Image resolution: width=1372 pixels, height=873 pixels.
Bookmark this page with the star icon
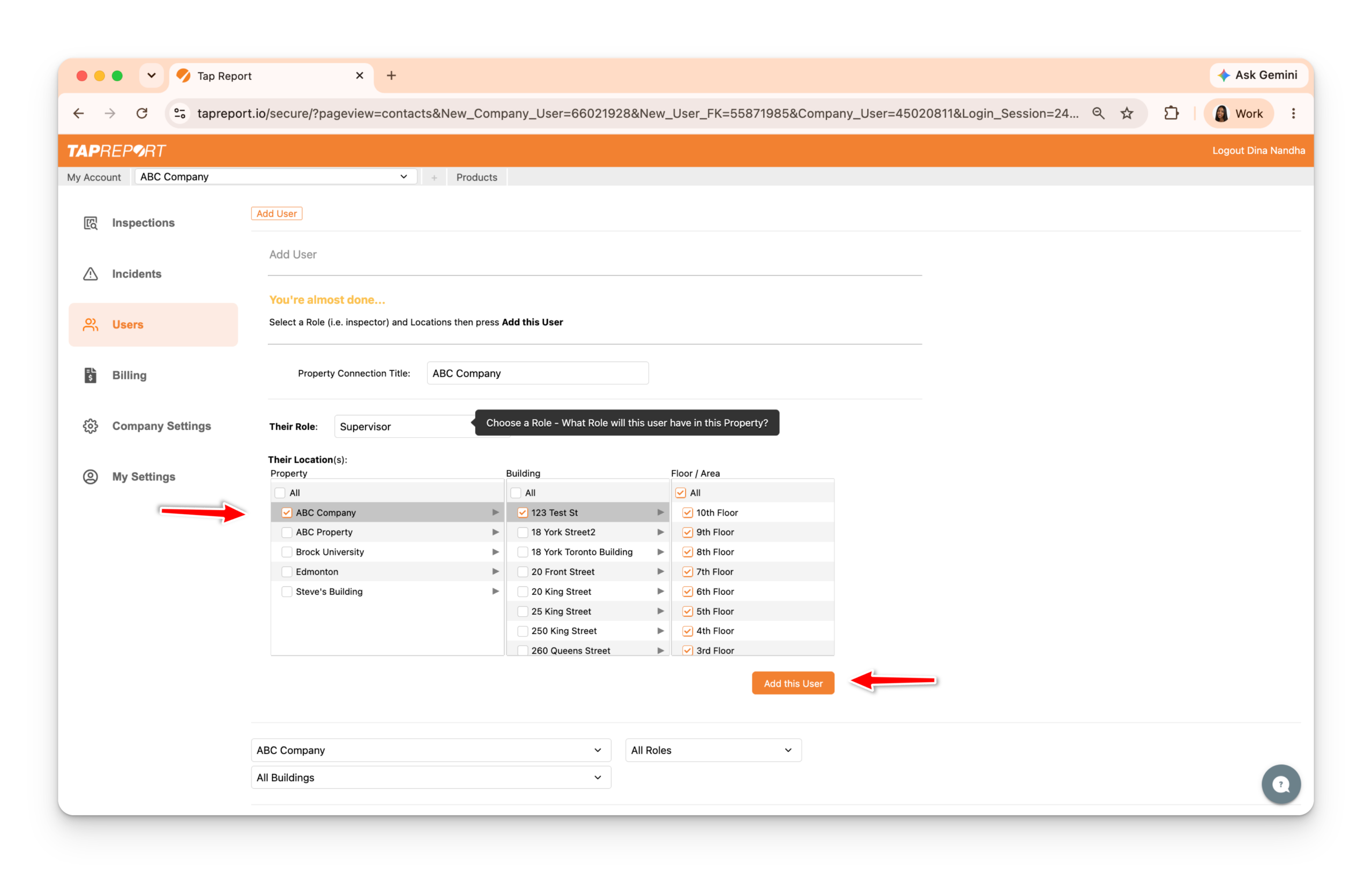[1127, 114]
